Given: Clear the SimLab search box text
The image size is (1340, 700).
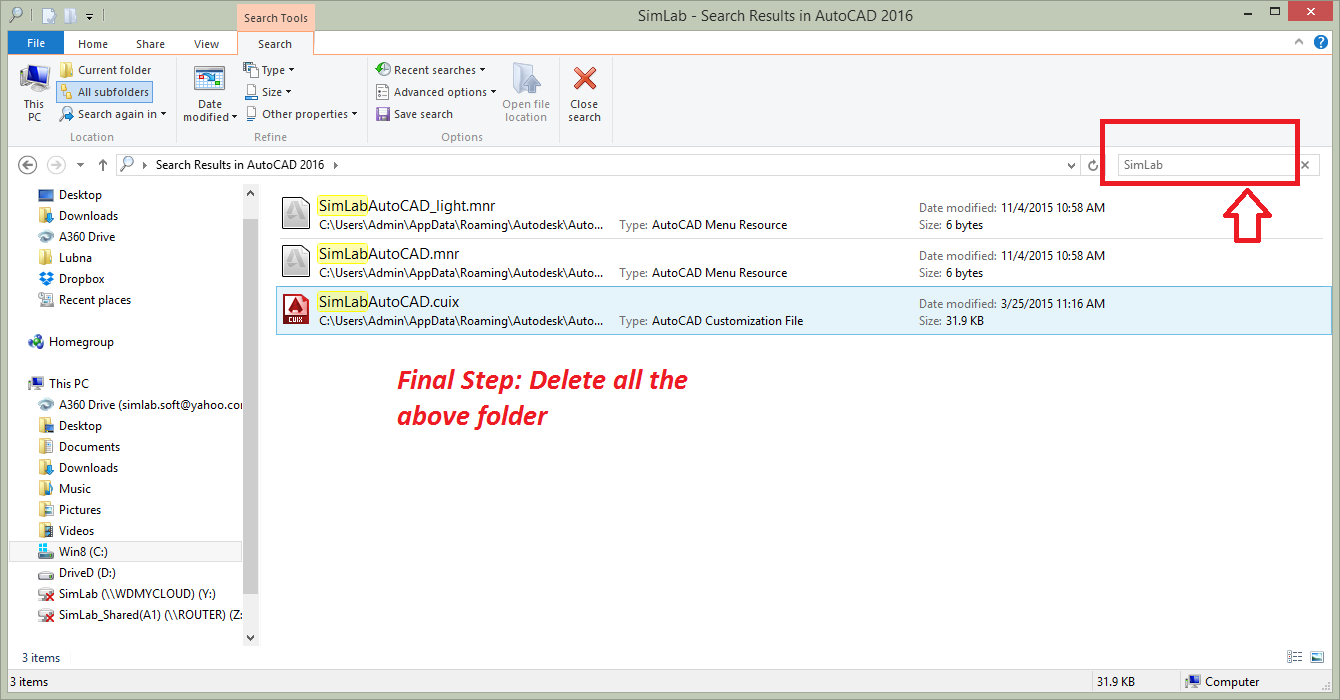Looking at the screenshot, I should [1304, 165].
